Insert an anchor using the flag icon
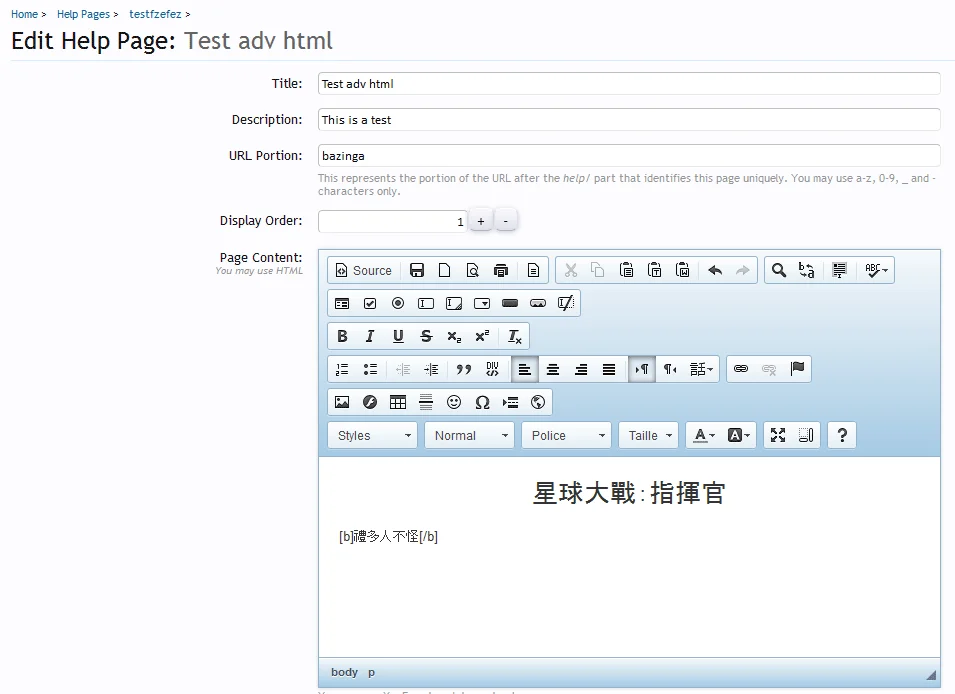 click(x=797, y=369)
